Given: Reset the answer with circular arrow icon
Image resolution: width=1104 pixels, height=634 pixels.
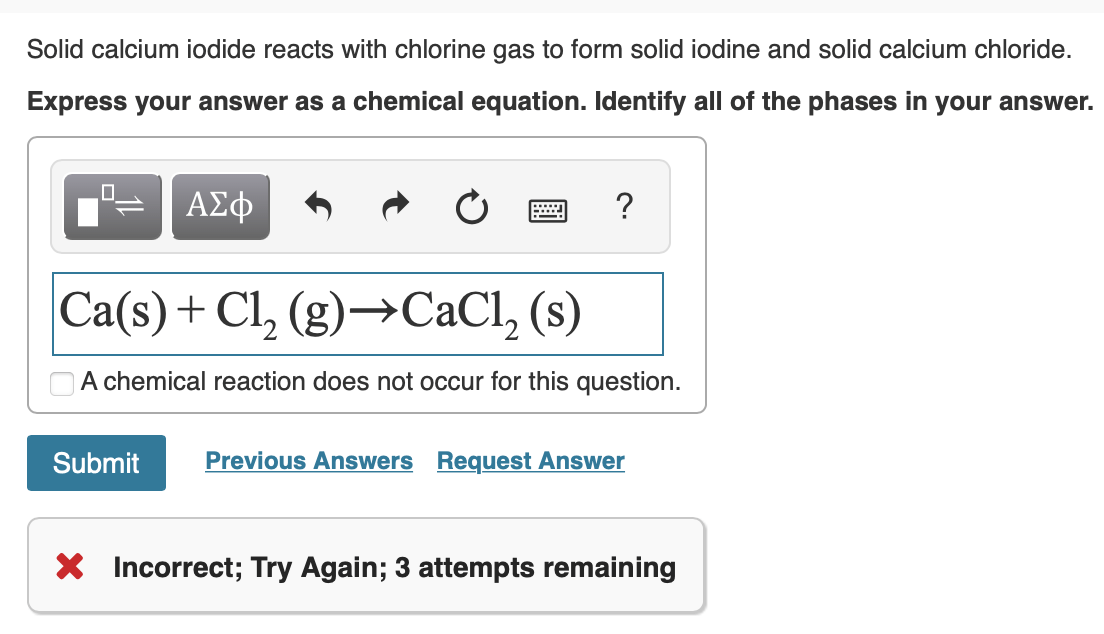Looking at the screenshot, I should tap(472, 207).
